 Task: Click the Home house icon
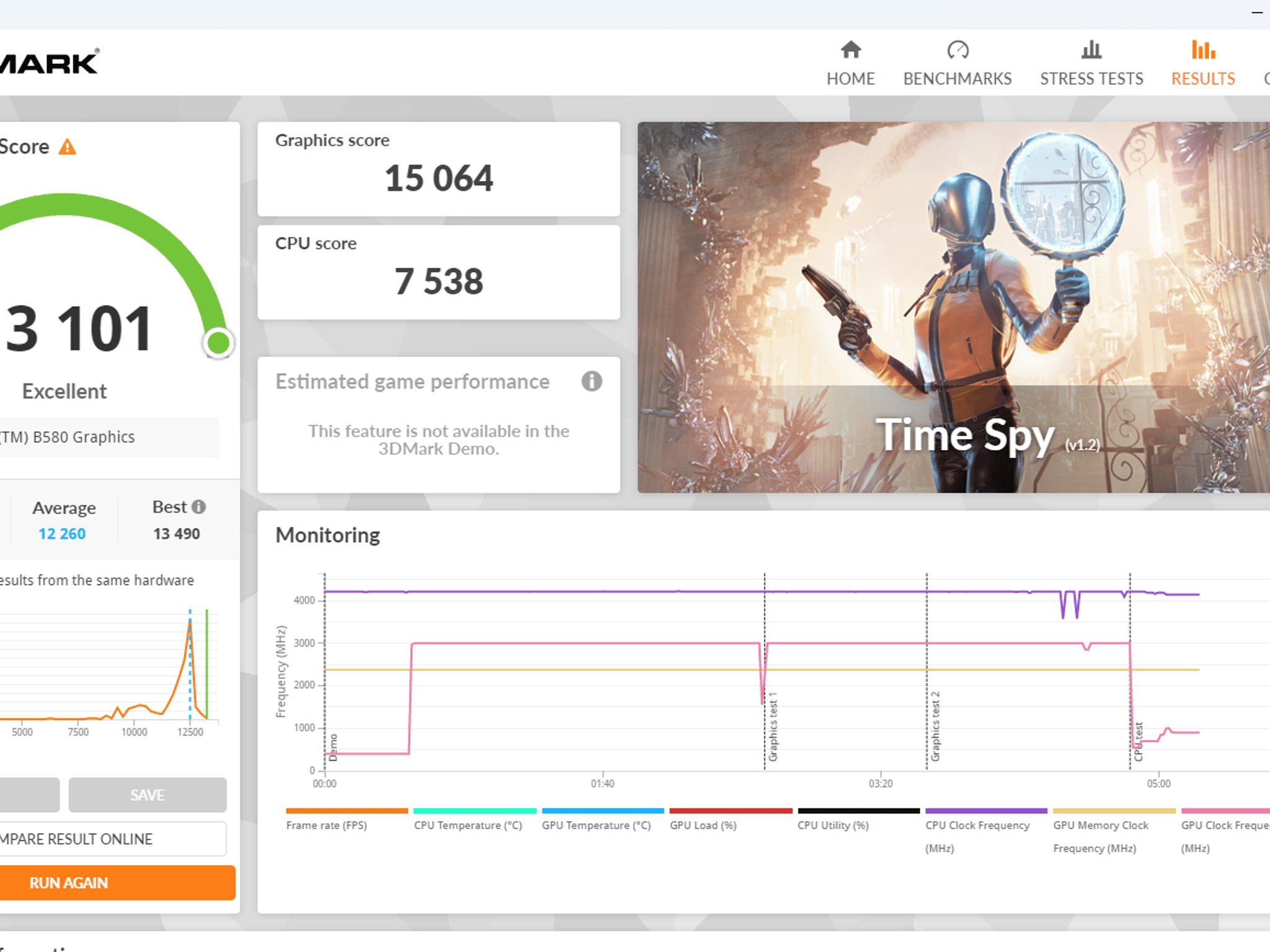point(850,50)
